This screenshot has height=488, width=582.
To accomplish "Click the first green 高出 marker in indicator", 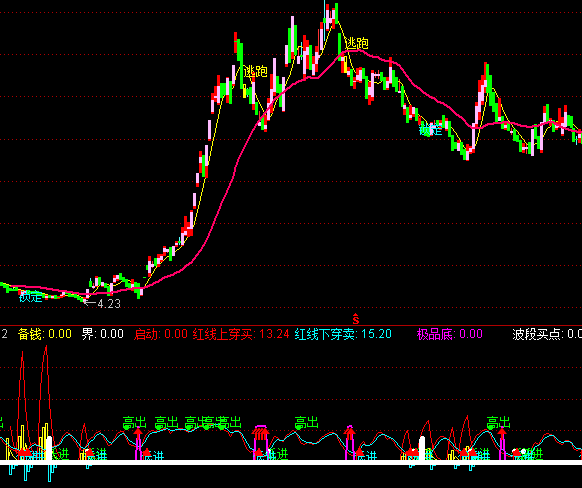I will pyautogui.click(x=134, y=422).
